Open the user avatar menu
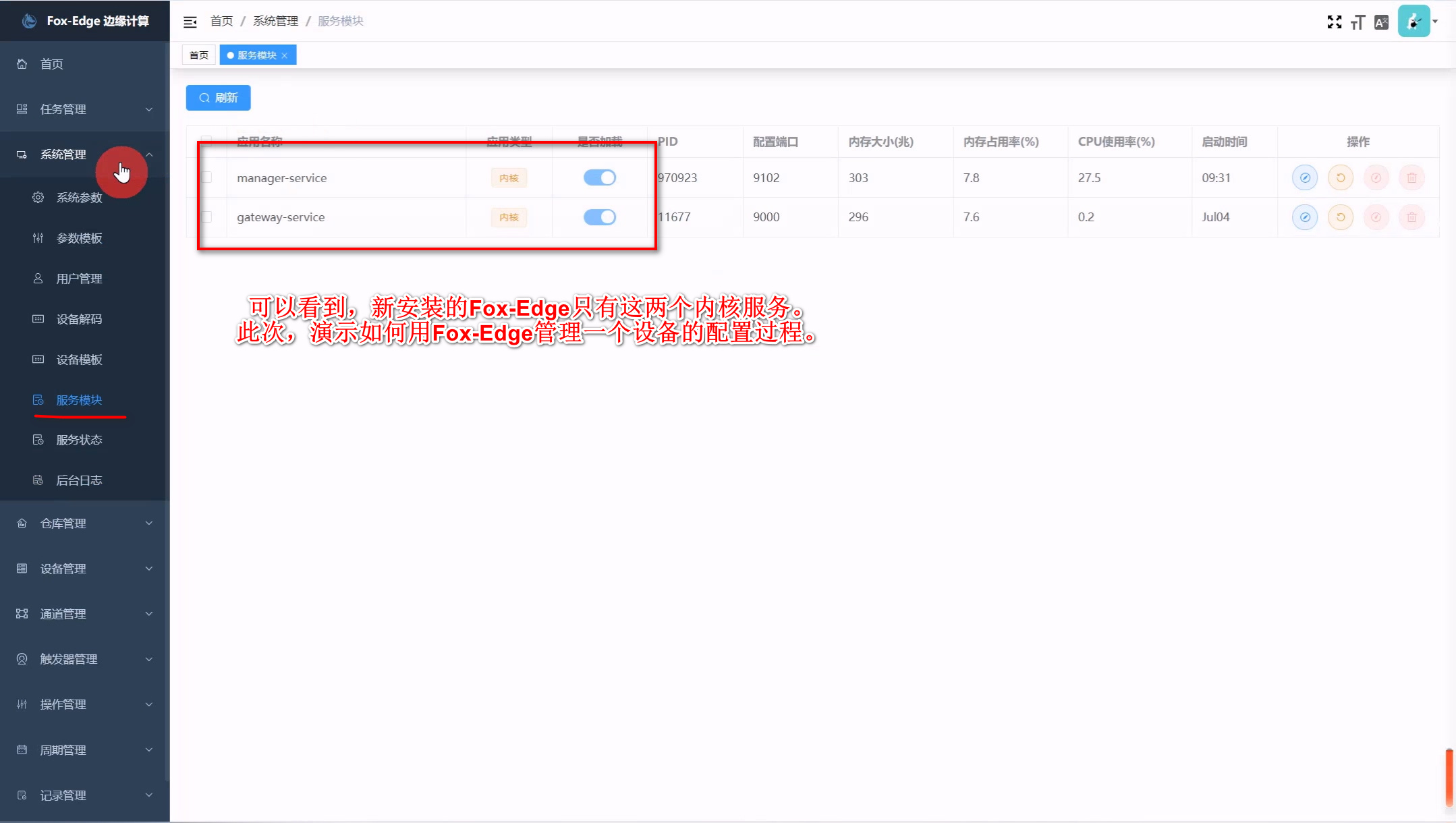 1415,21
